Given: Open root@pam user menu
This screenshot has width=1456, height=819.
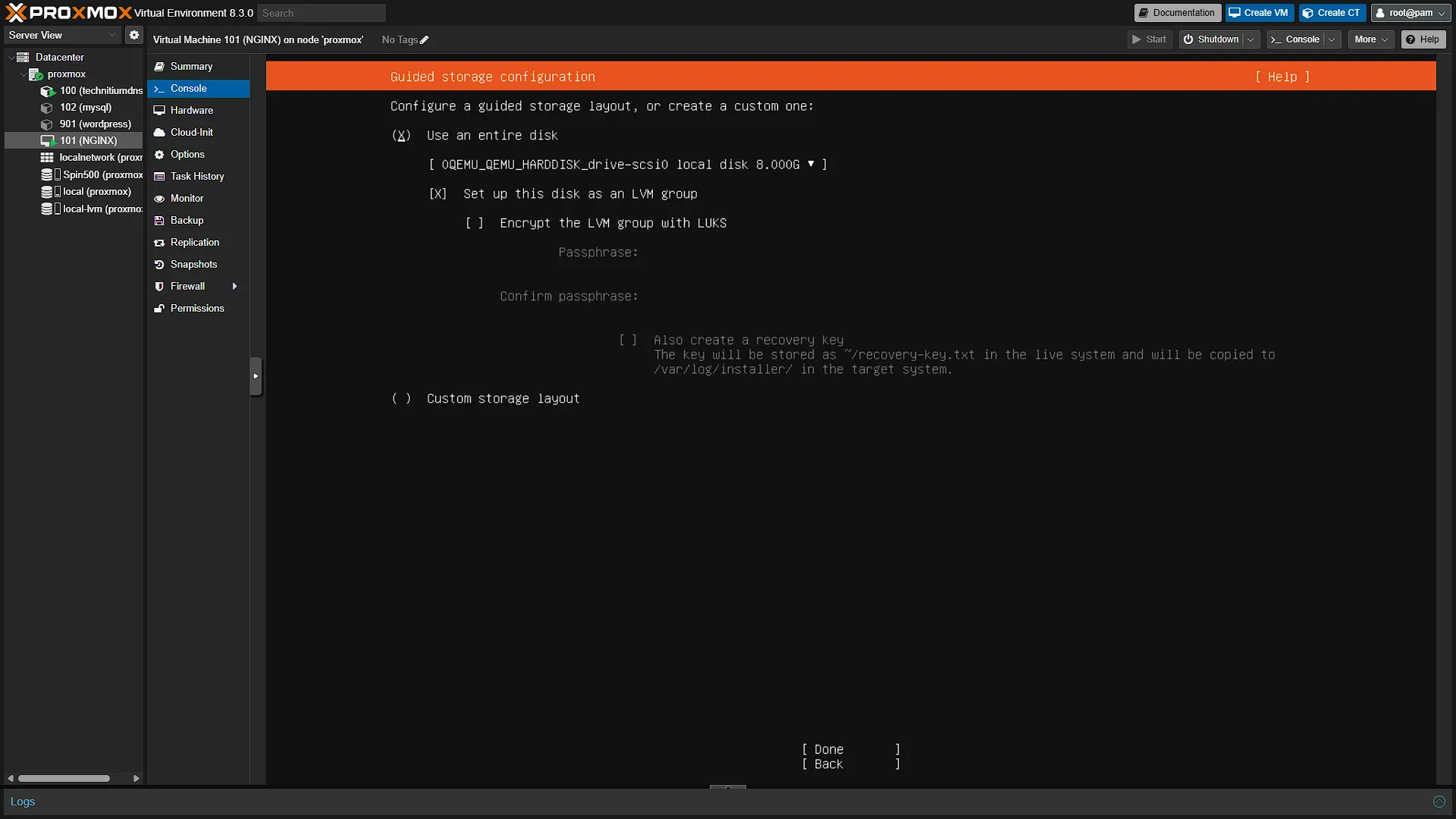Looking at the screenshot, I should 1410,13.
